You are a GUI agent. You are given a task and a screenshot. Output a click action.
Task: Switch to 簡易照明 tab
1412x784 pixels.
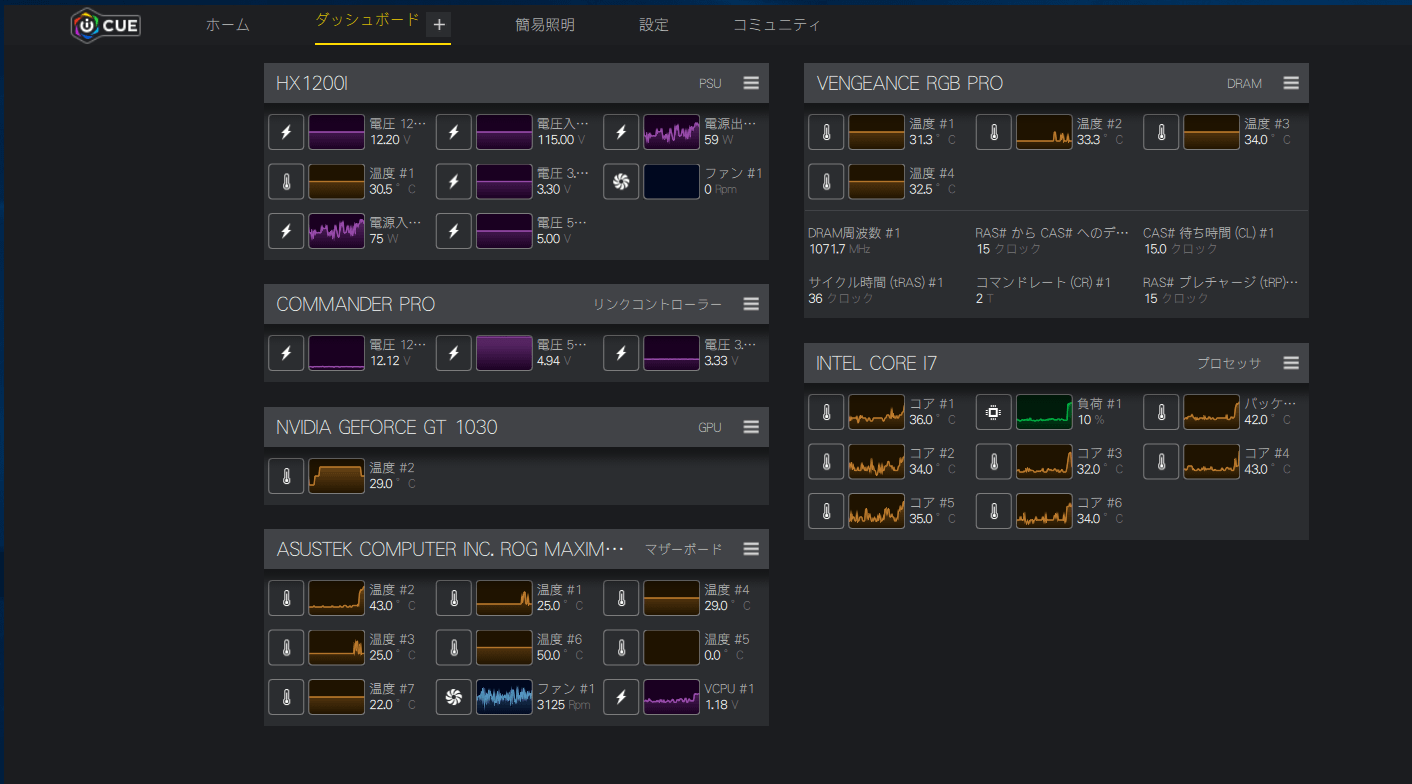545,25
